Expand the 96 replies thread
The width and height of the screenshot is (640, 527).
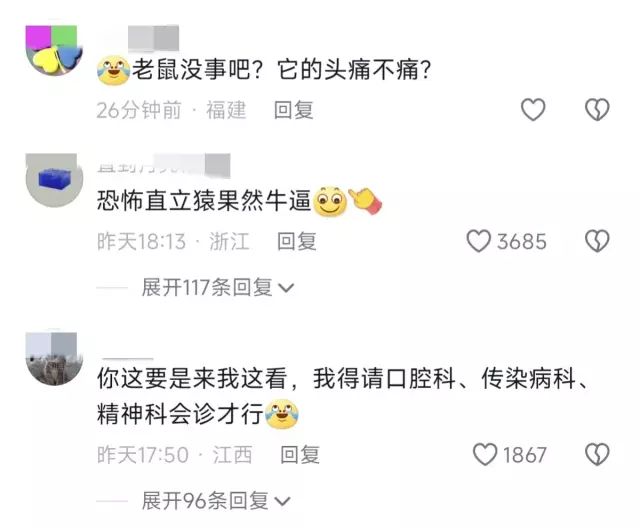(216, 501)
